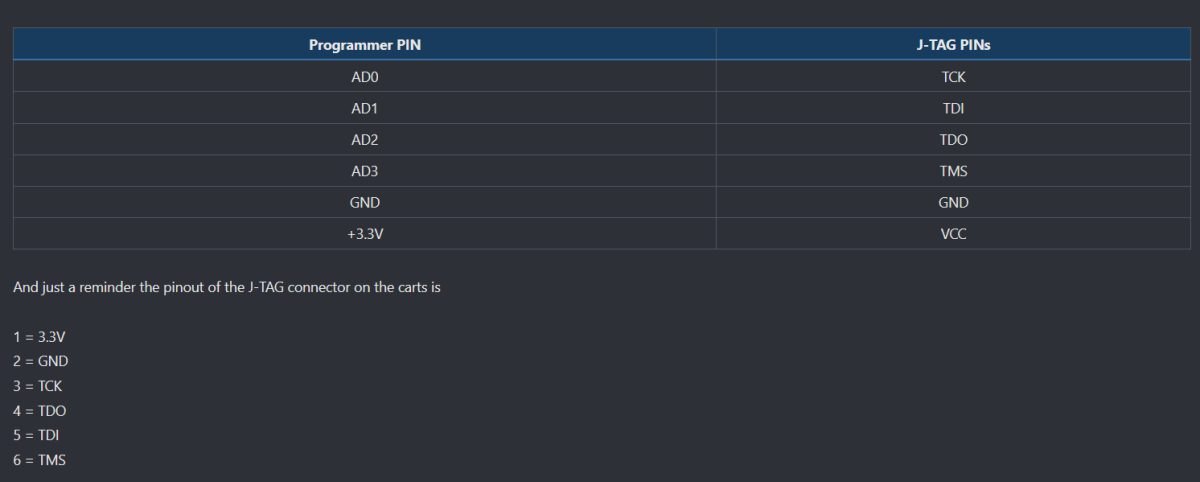1200x482 pixels.
Task: Click the J-TAG PINs column header
Action: pyautogui.click(x=953, y=45)
